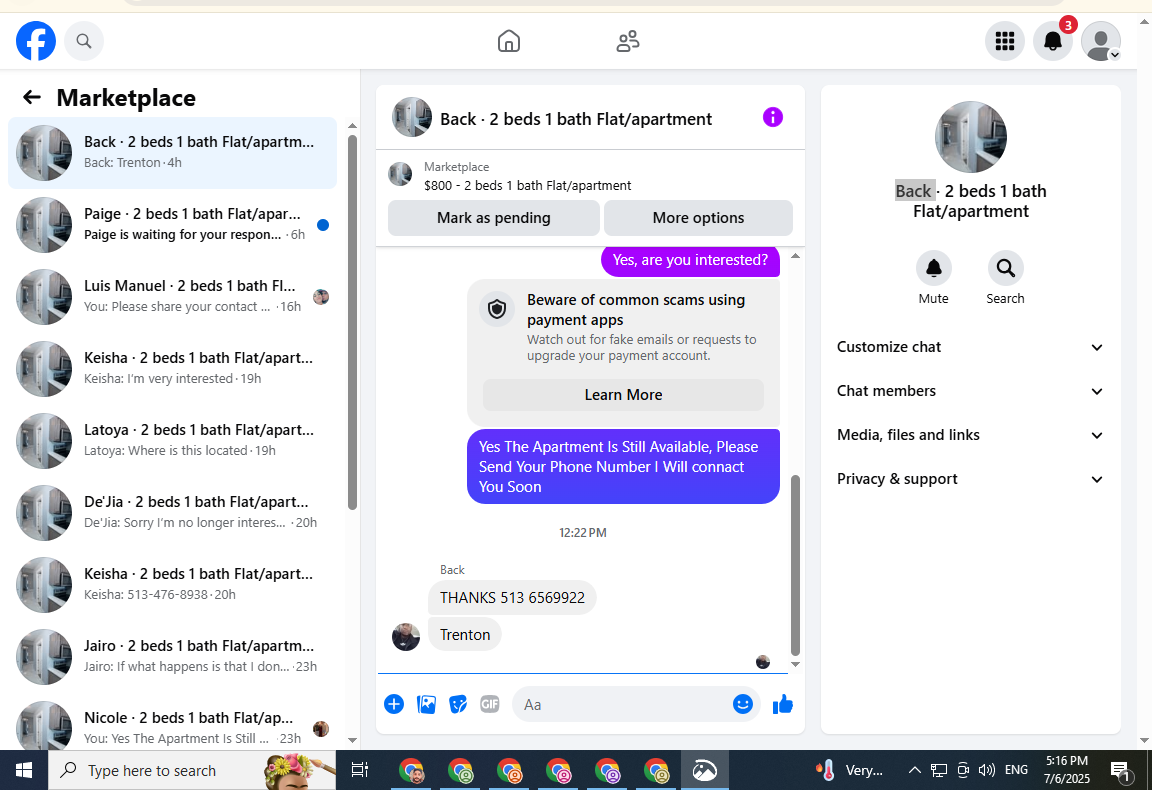This screenshot has height=790, width=1152.
Task: Choose a sticker from the sticker icon
Action: click(458, 704)
